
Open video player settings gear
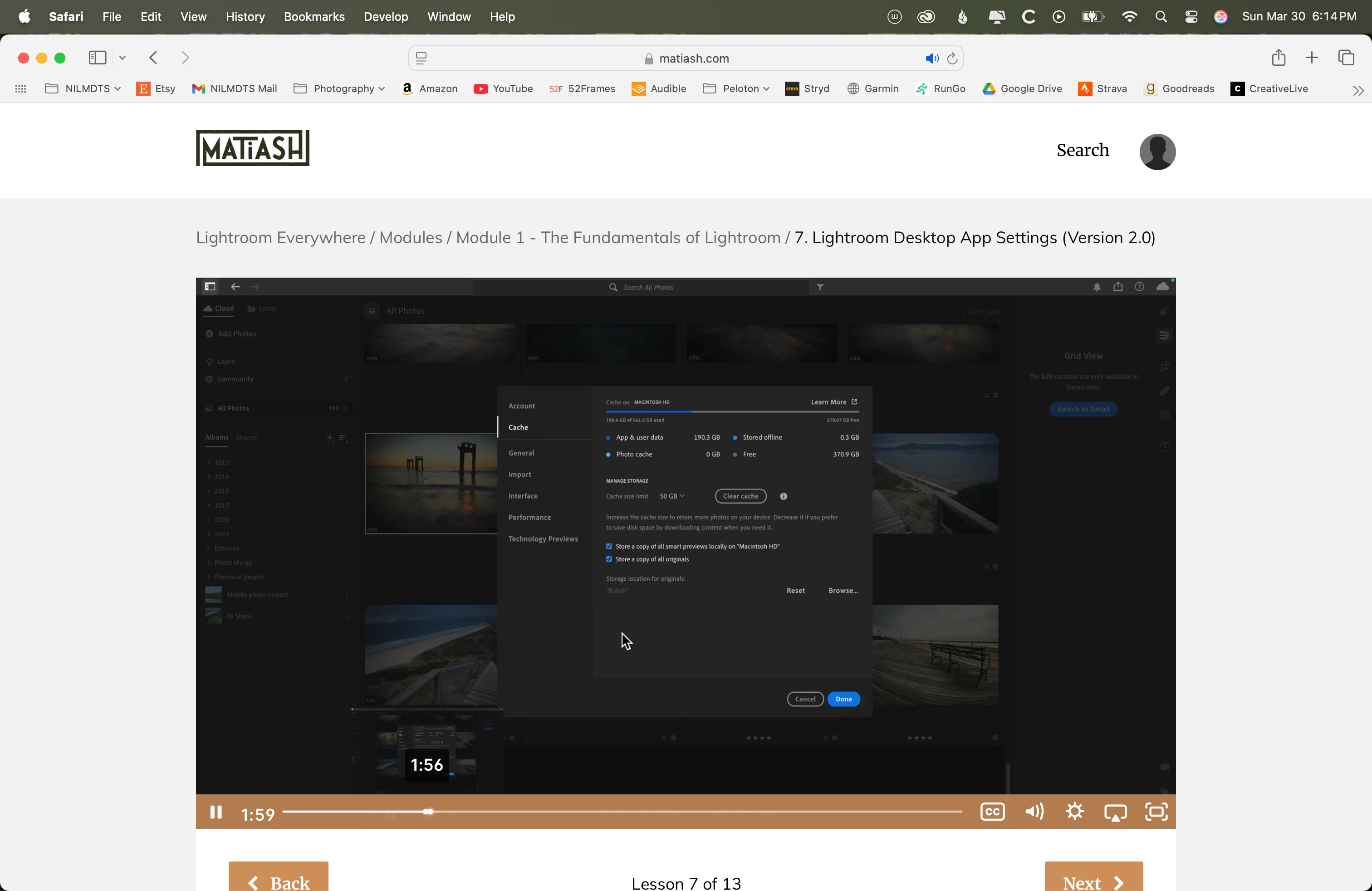coord(1074,812)
